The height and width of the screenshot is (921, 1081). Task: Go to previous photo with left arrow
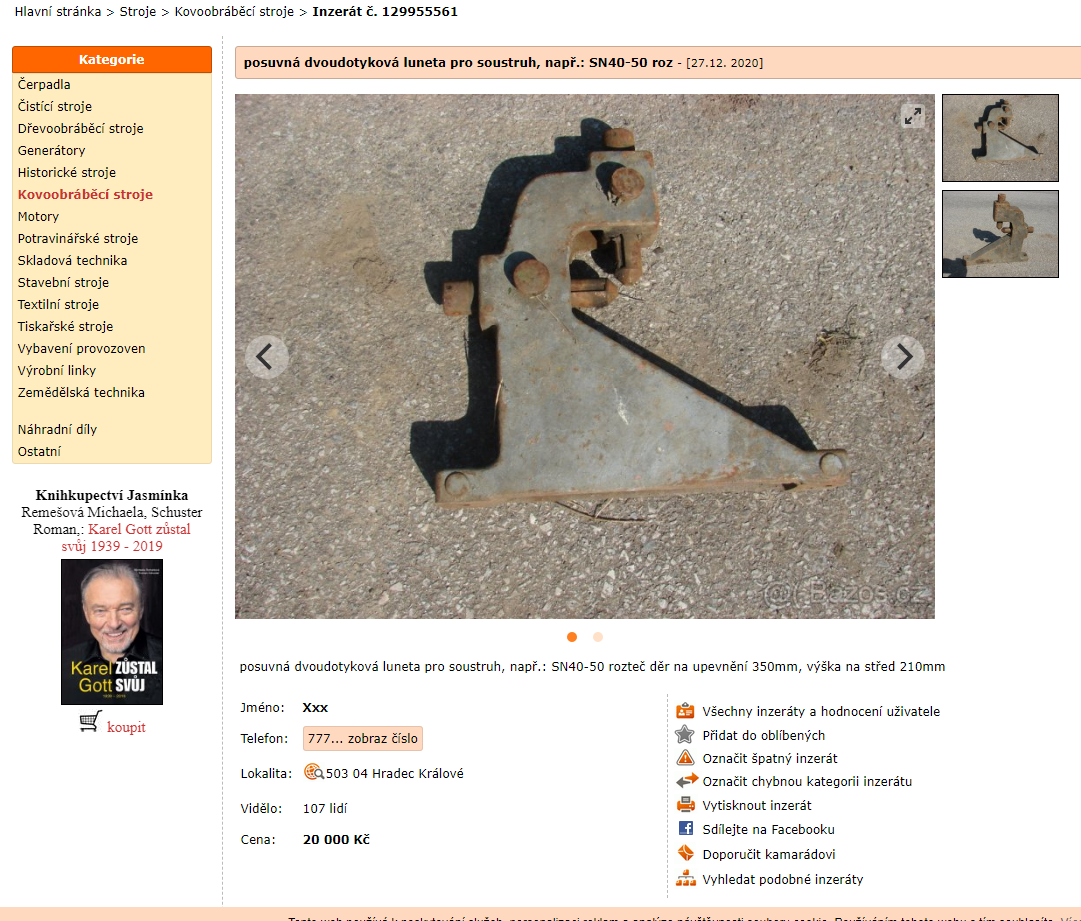[x=266, y=356]
